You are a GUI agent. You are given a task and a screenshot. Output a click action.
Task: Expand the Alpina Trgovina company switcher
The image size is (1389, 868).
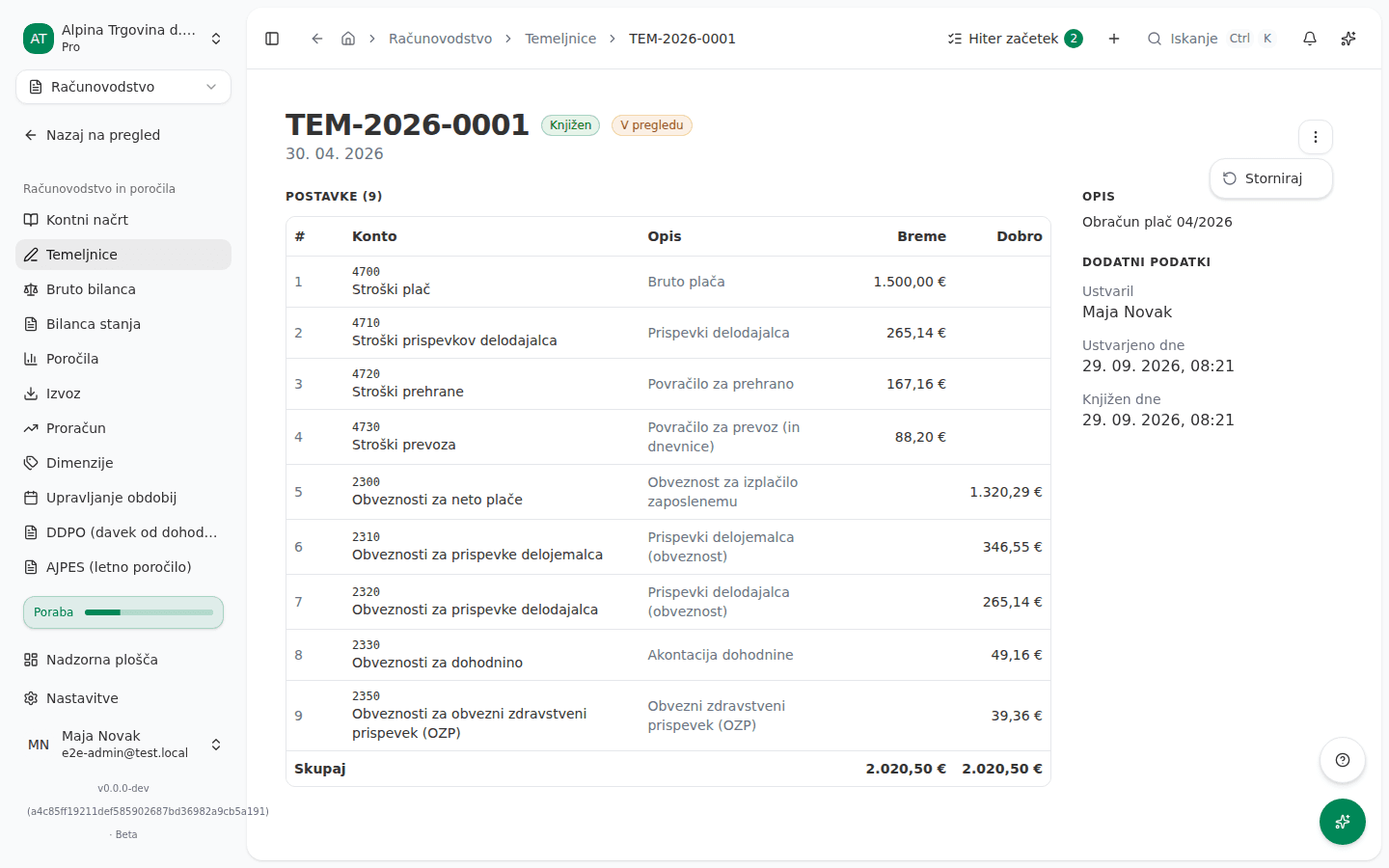pos(123,39)
